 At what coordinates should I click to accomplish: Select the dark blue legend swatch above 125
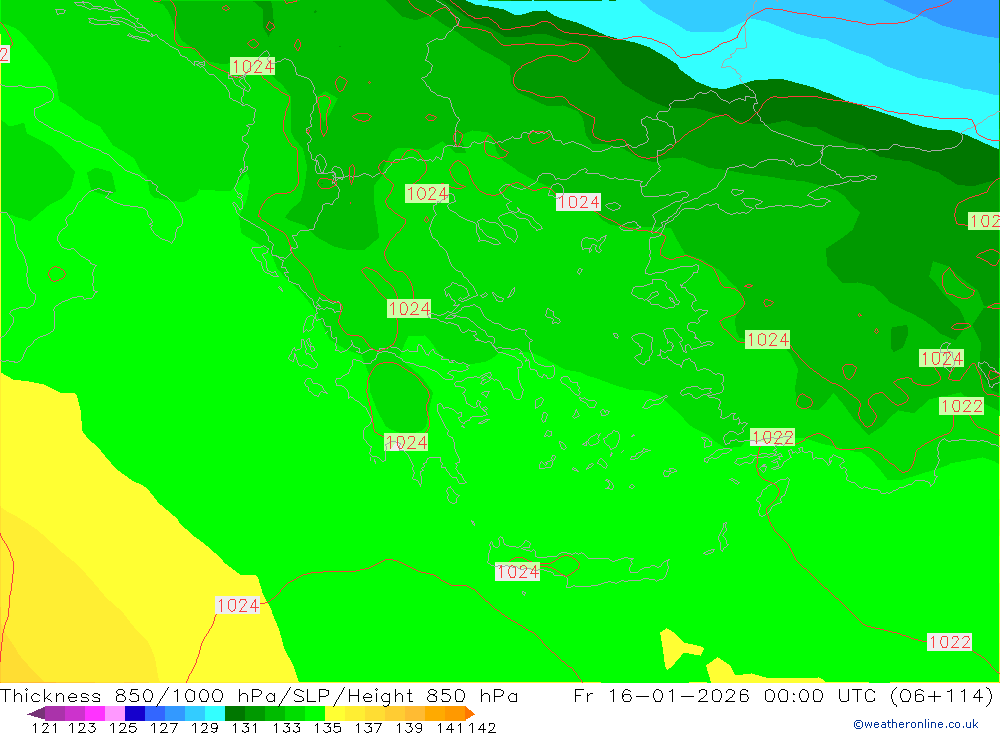[x=135, y=713]
